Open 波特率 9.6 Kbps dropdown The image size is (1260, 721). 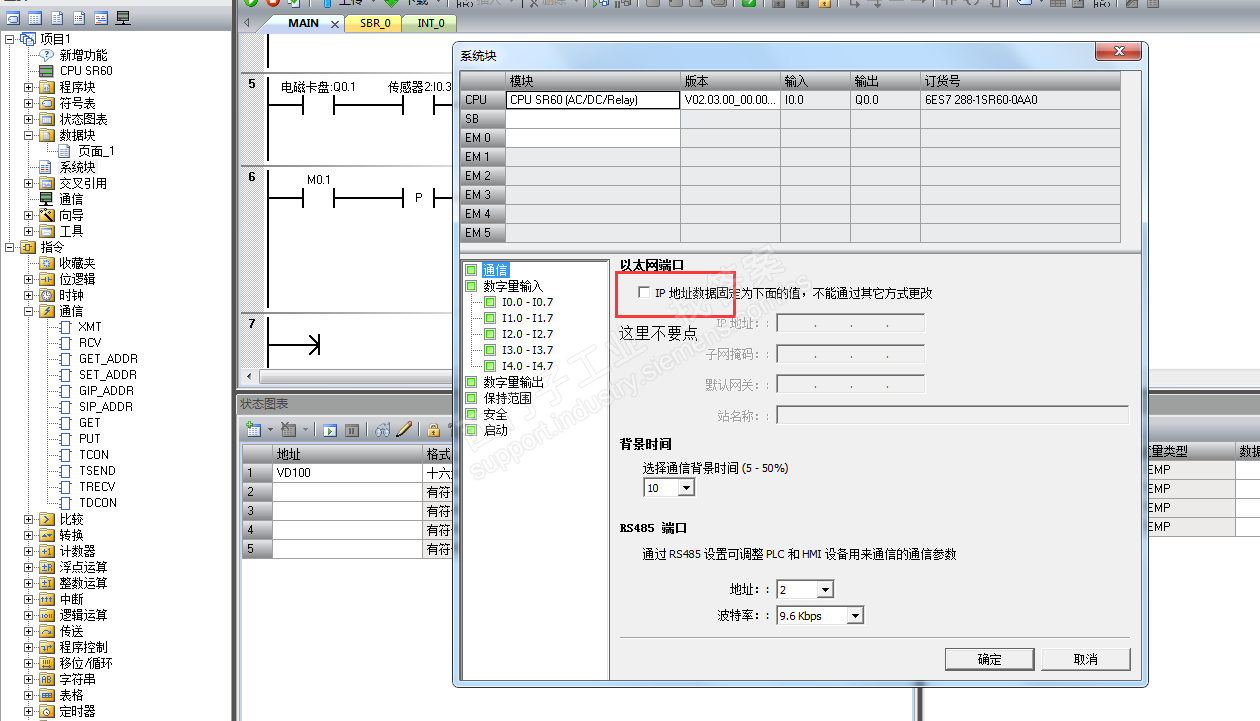click(855, 616)
